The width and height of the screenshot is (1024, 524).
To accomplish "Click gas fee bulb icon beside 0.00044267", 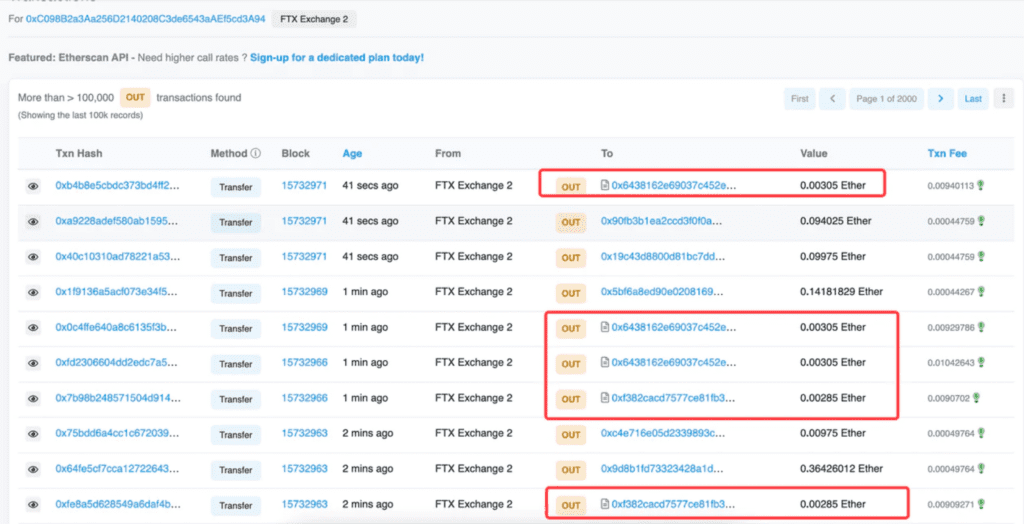I will coord(980,291).
